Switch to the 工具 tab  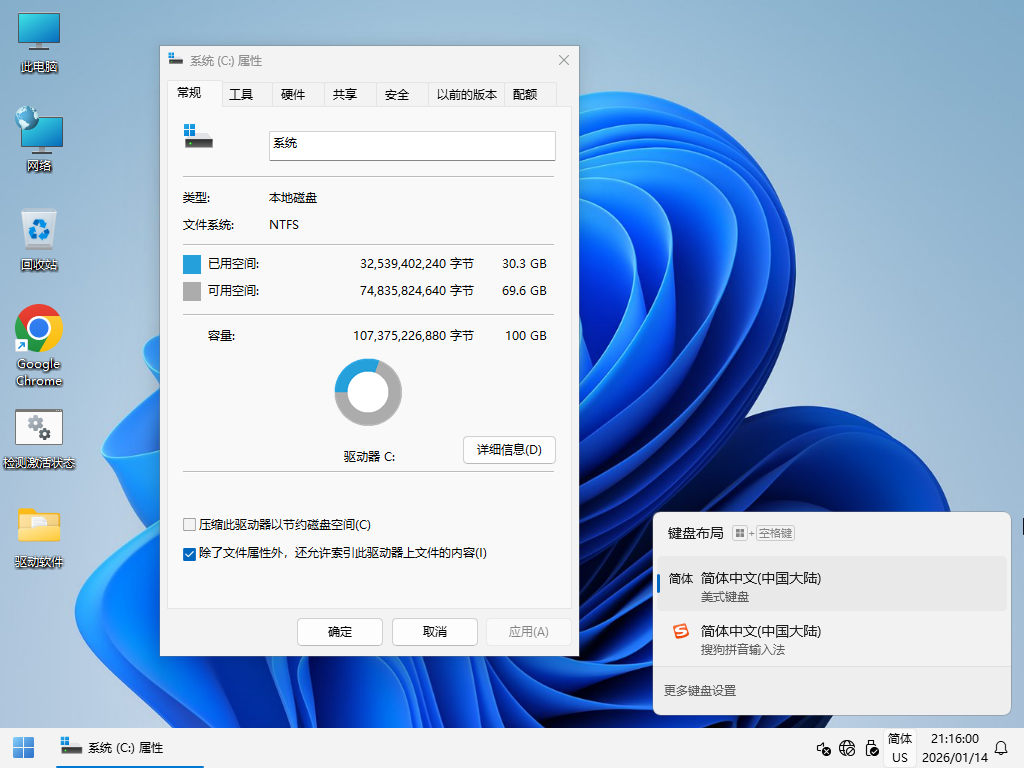(241, 94)
